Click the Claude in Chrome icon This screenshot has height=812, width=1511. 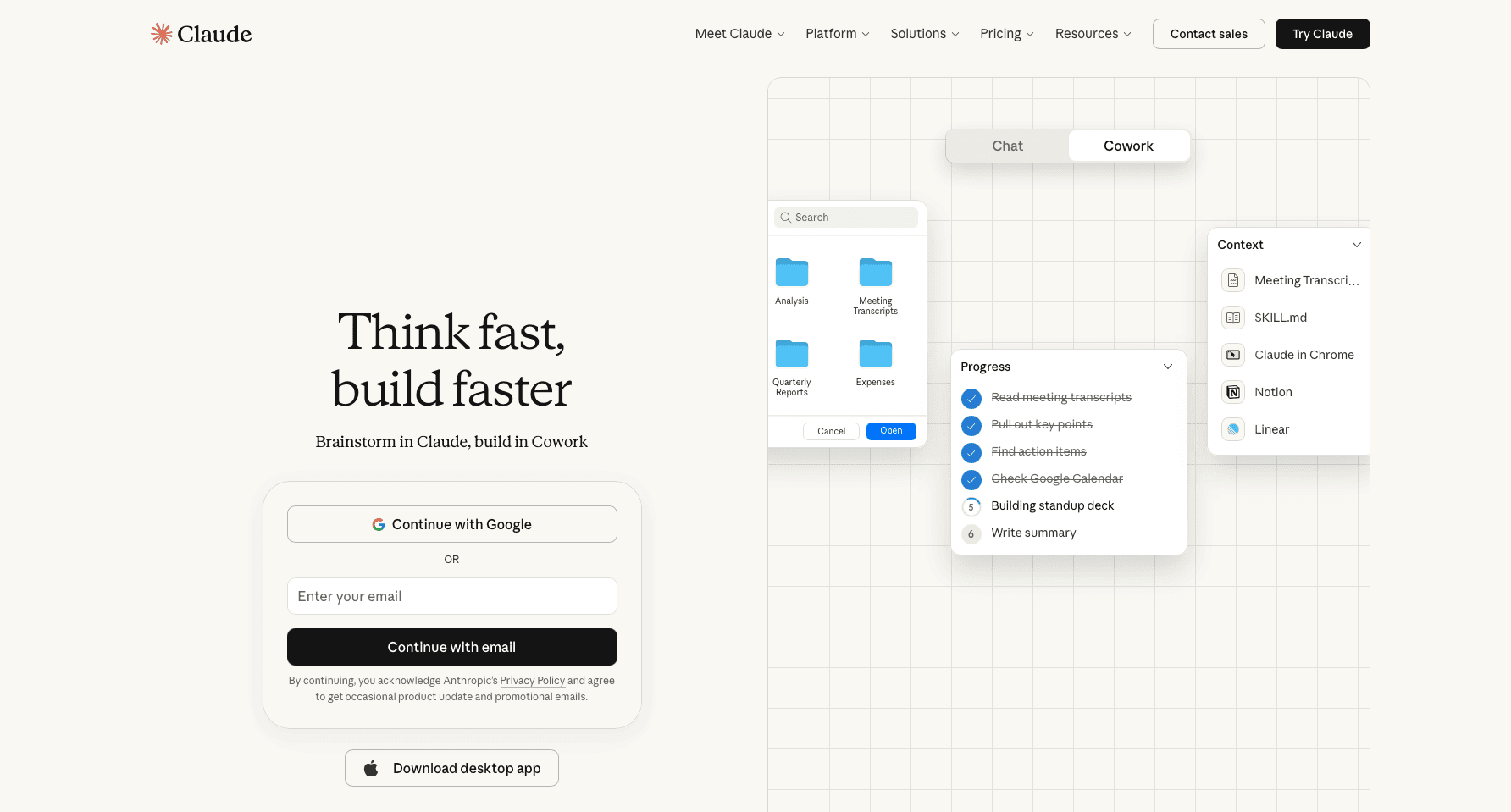pyautogui.click(x=1233, y=355)
